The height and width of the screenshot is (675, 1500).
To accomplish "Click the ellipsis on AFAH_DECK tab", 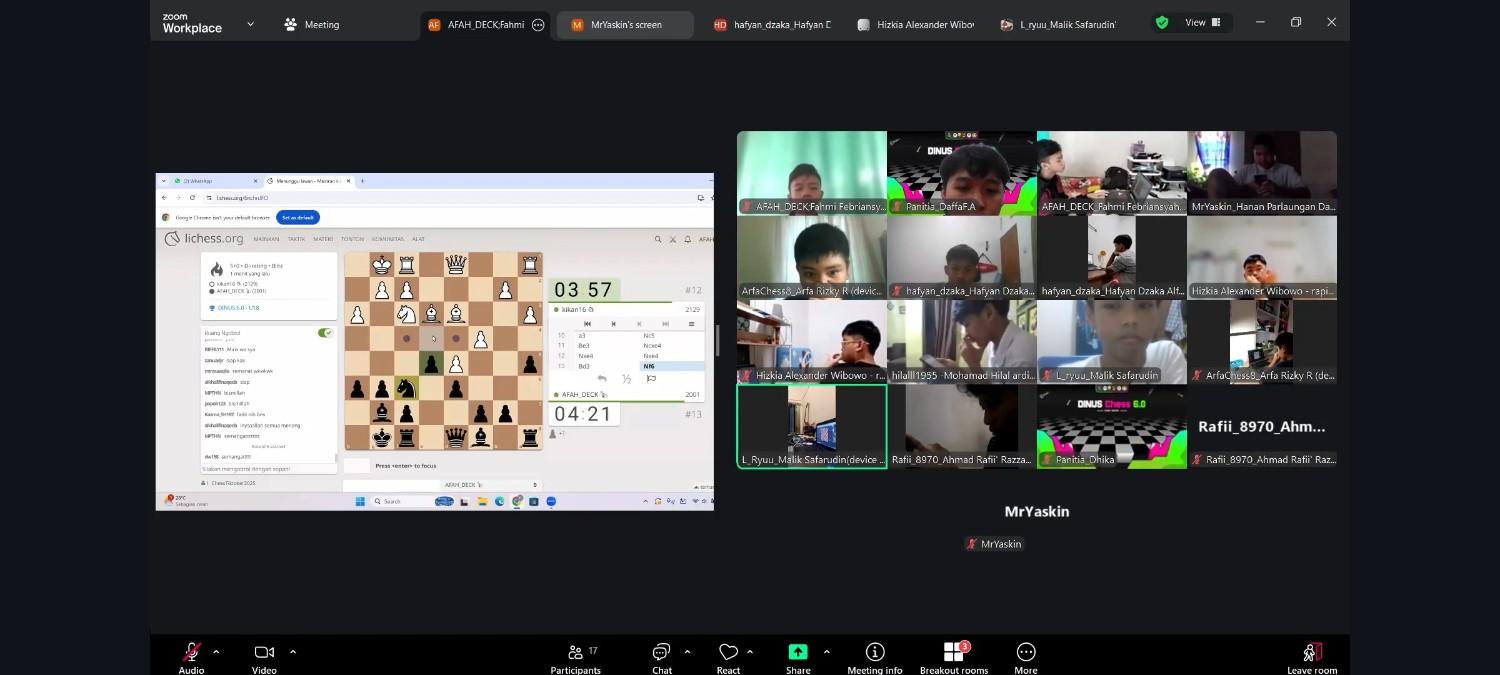I will coord(538,25).
